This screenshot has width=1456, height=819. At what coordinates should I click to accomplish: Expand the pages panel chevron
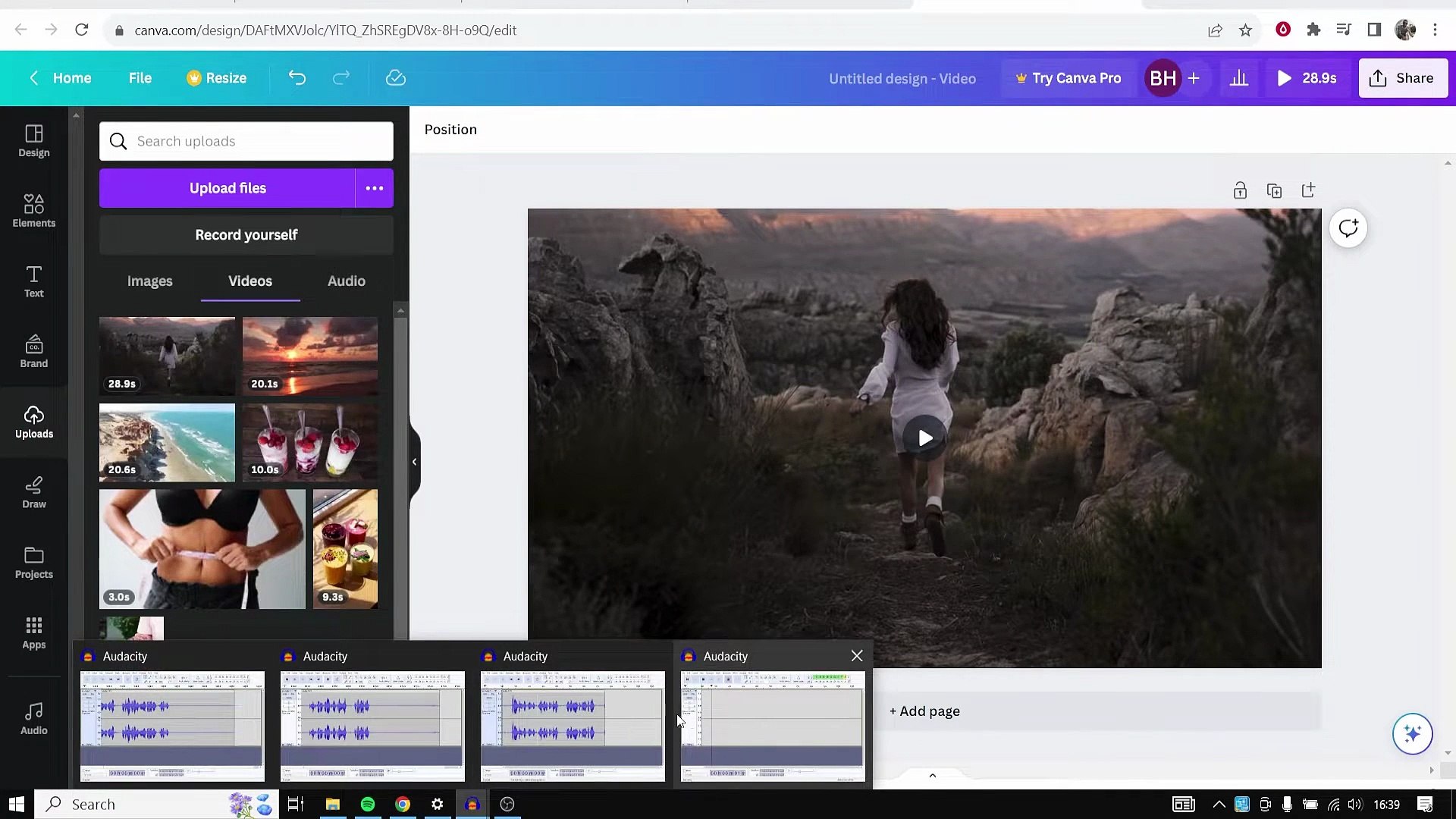click(932, 775)
